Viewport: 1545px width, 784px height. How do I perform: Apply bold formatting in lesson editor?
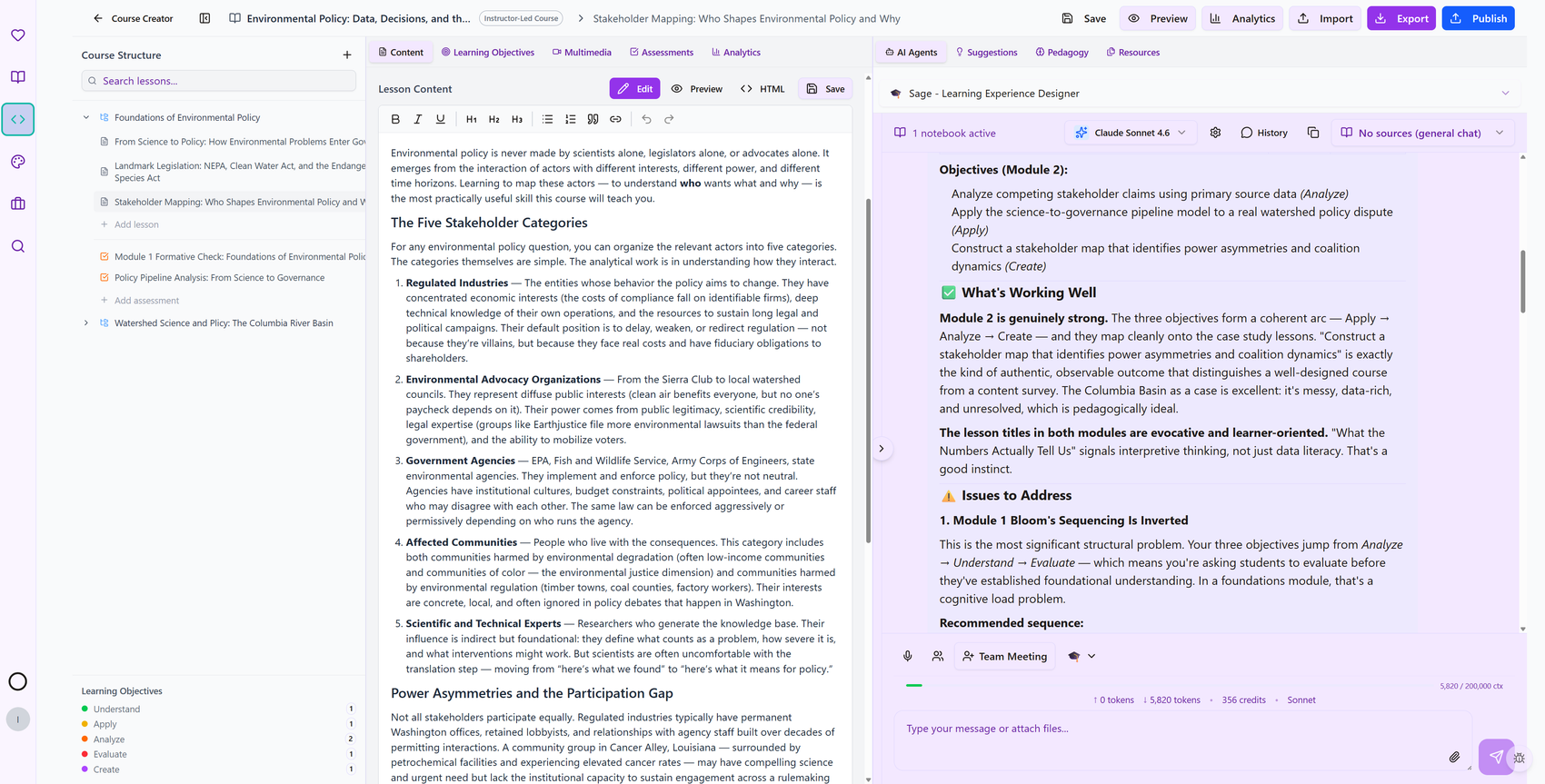(x=395, y=119)
